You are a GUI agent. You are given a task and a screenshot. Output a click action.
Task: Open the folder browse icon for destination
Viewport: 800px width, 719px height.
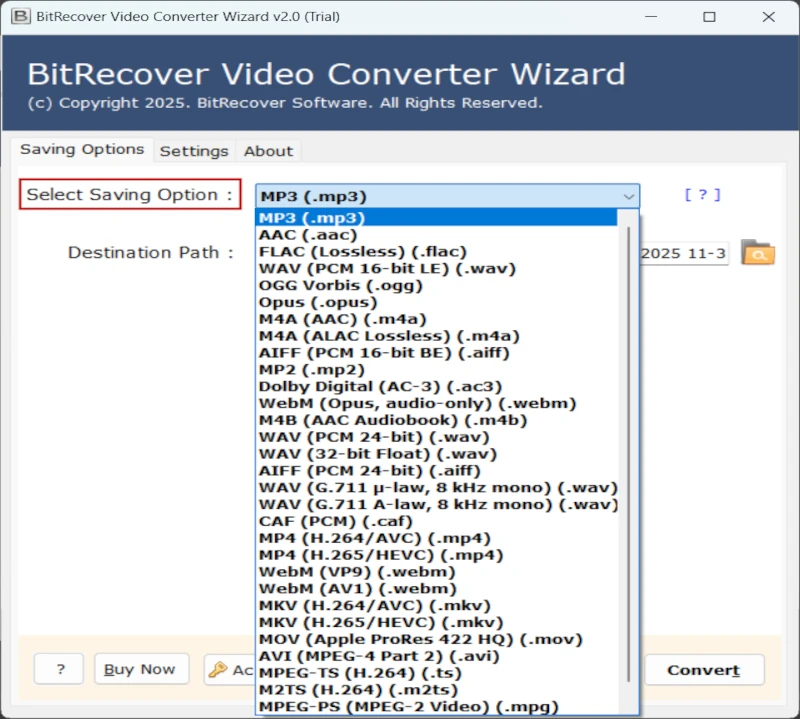[758, 252]
